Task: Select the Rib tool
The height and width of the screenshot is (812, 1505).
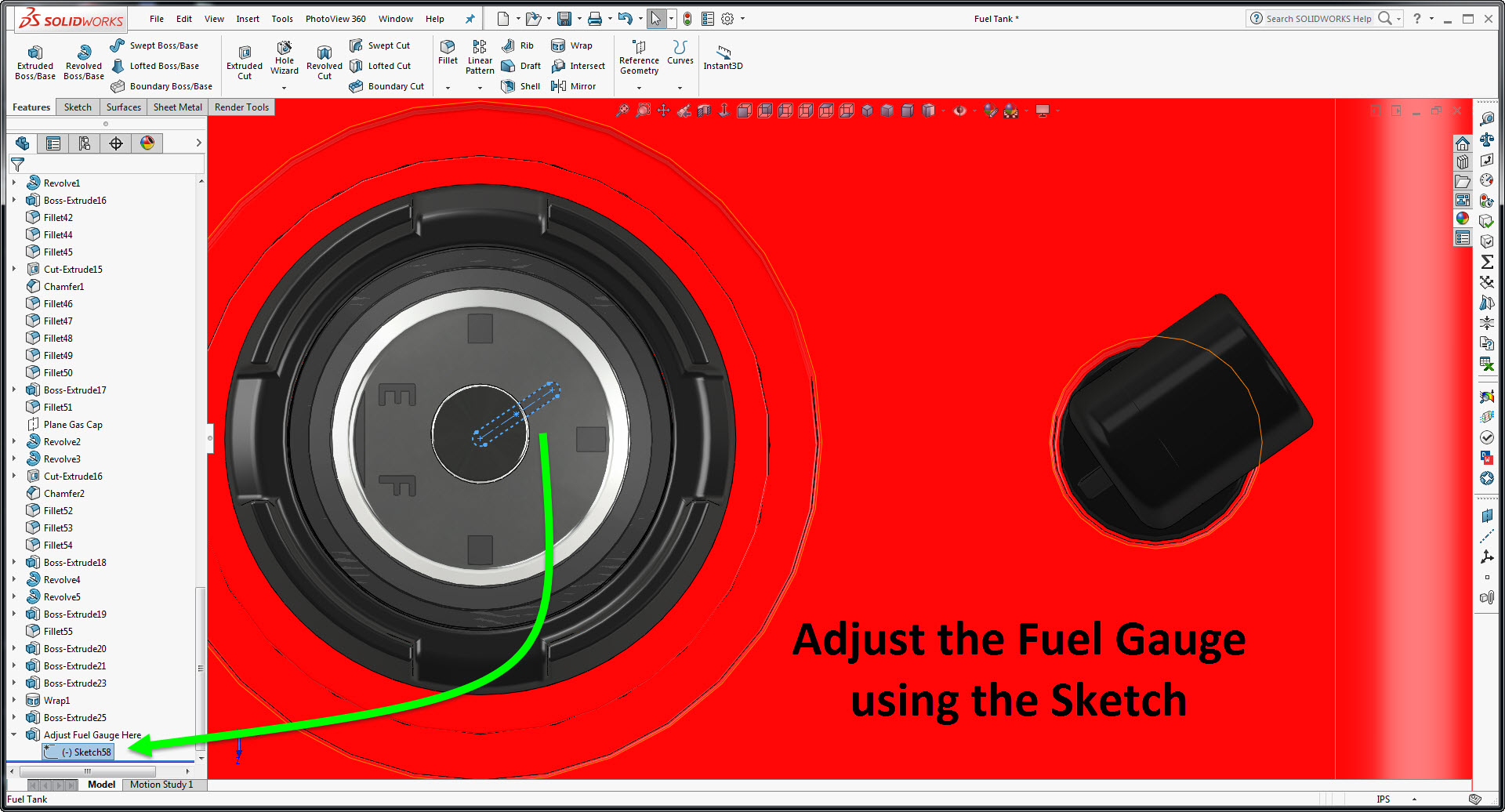Action: [x=517, y=45]
